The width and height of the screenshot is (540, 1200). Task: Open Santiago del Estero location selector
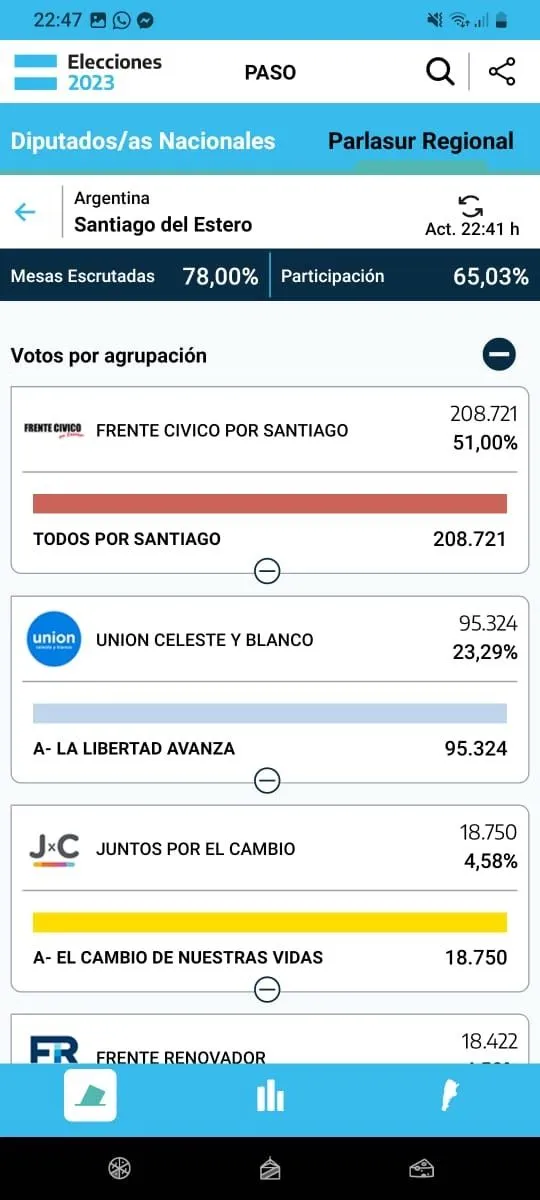163,212
